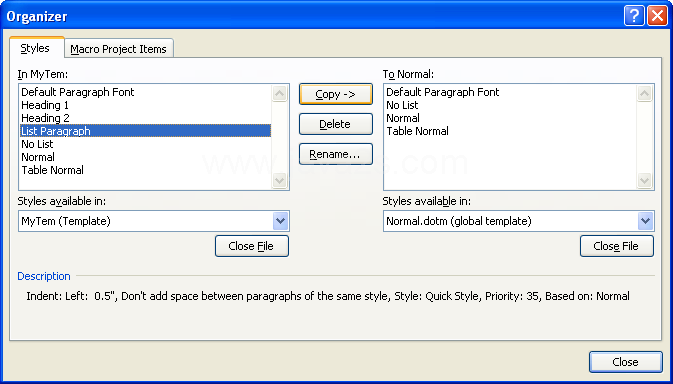Screen dimensions: 673x384
Task: Click Close File under the MyTem template
Action: (x=252, y=246)
